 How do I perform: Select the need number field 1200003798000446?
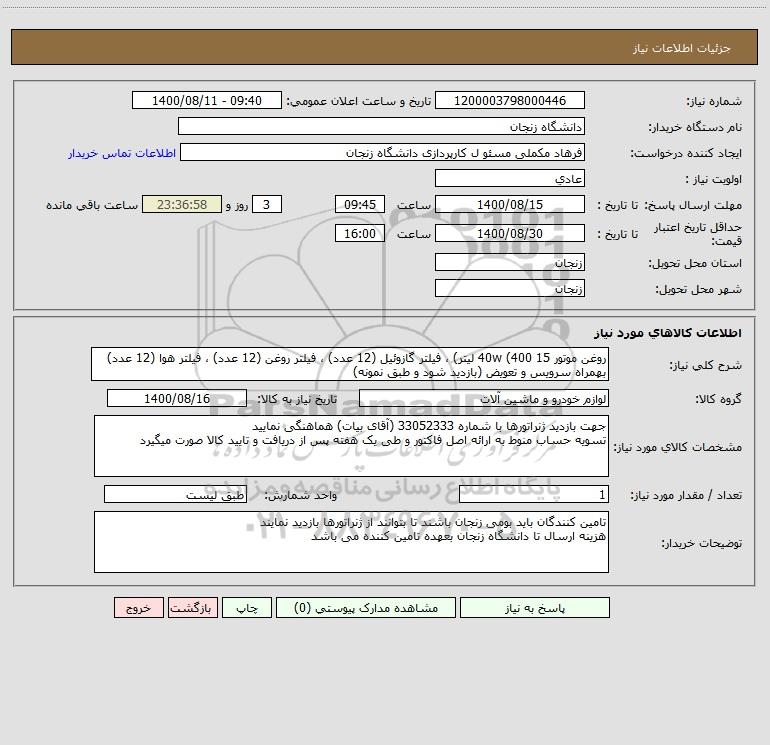(x=510, y=100)
